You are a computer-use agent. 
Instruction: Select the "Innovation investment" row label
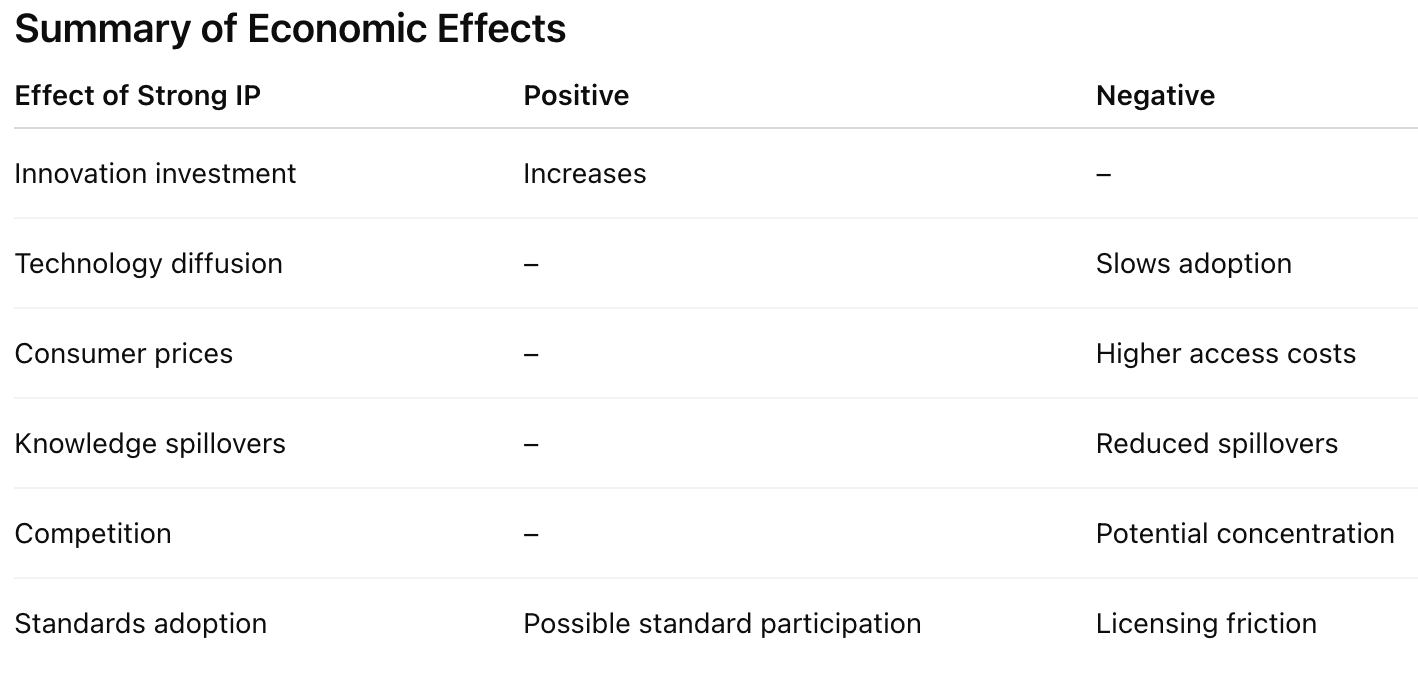(155, 174)
